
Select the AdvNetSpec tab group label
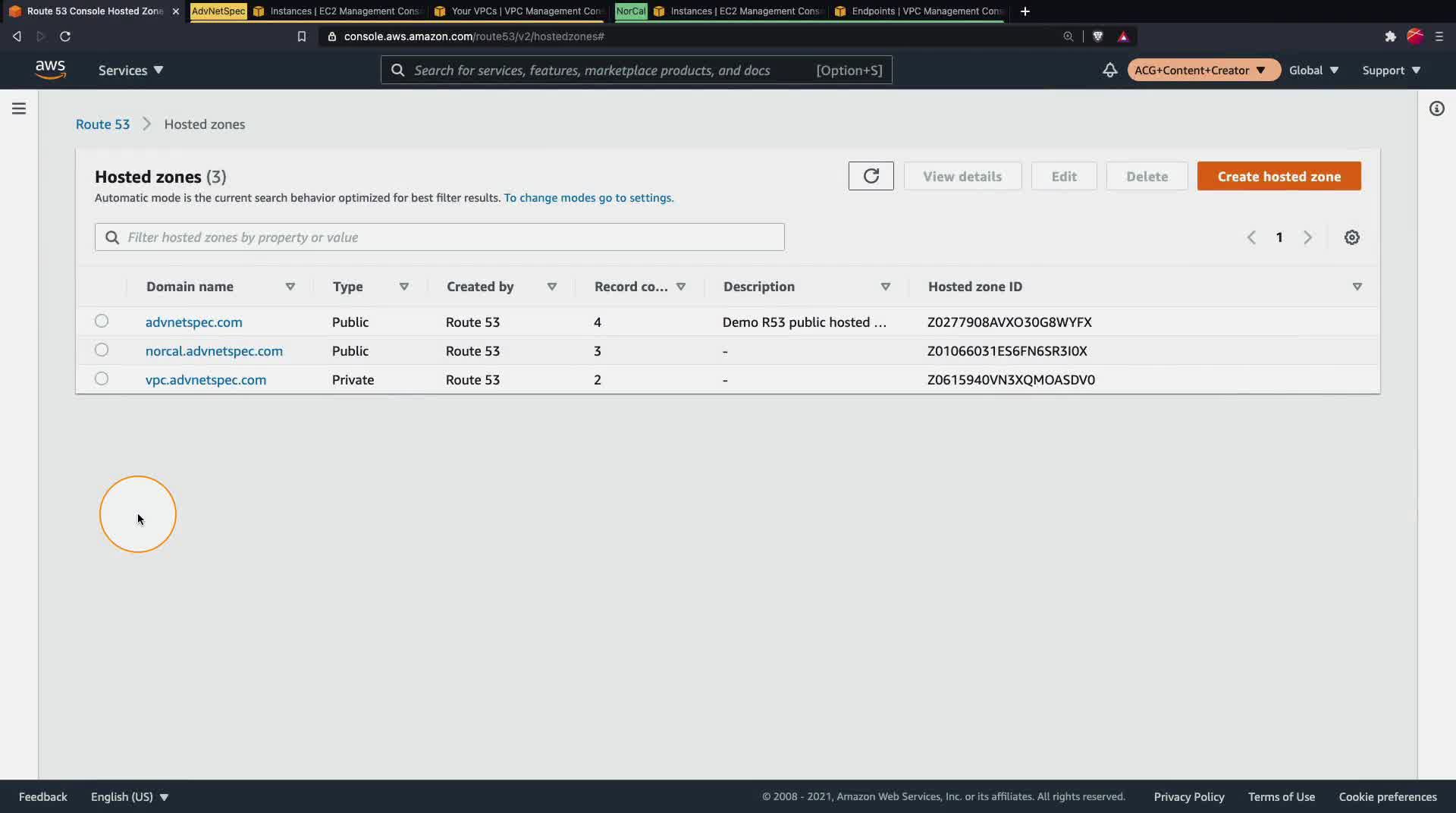point(218,11)
